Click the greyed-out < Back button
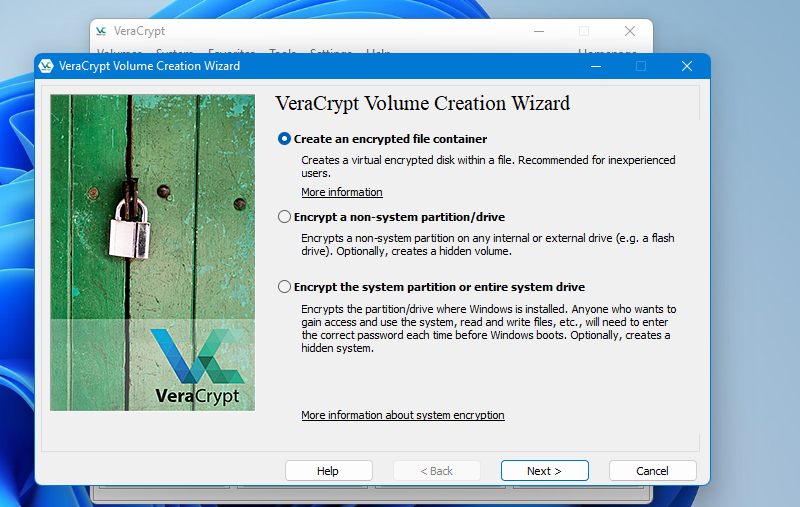The height and width of the screenshot is (507, 800). (x=436, y=471)
